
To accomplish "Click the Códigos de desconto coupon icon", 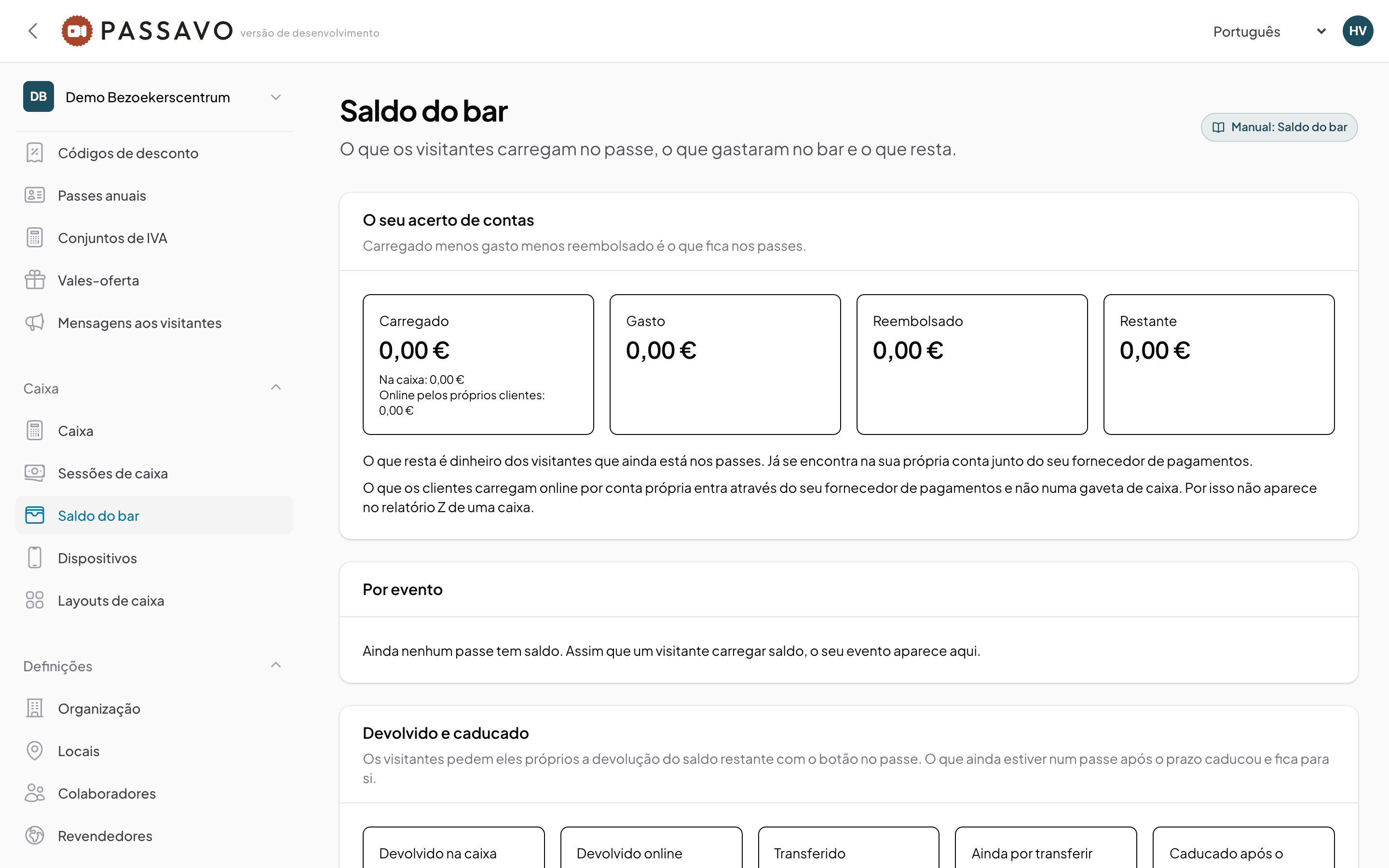I will [34, 153].
